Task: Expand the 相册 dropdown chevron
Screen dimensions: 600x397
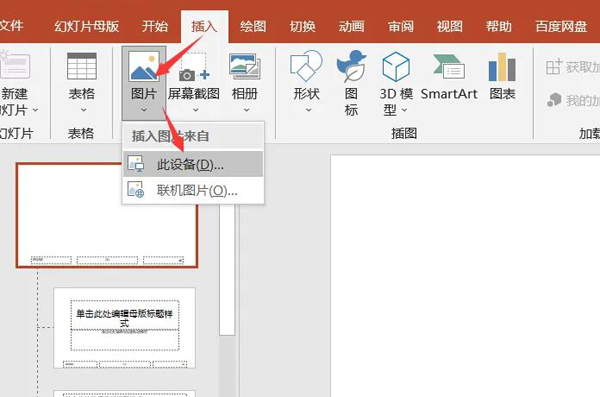Action: tap(246, 110)
